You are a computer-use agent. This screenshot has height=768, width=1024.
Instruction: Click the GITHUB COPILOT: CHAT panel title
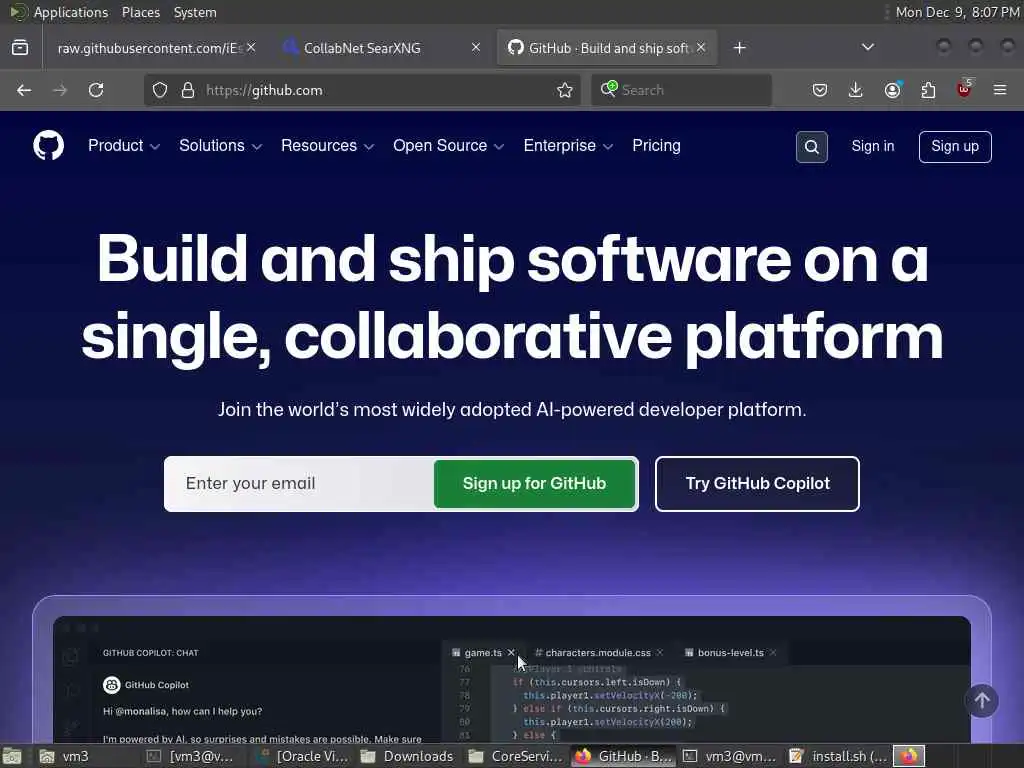[150, 652]
